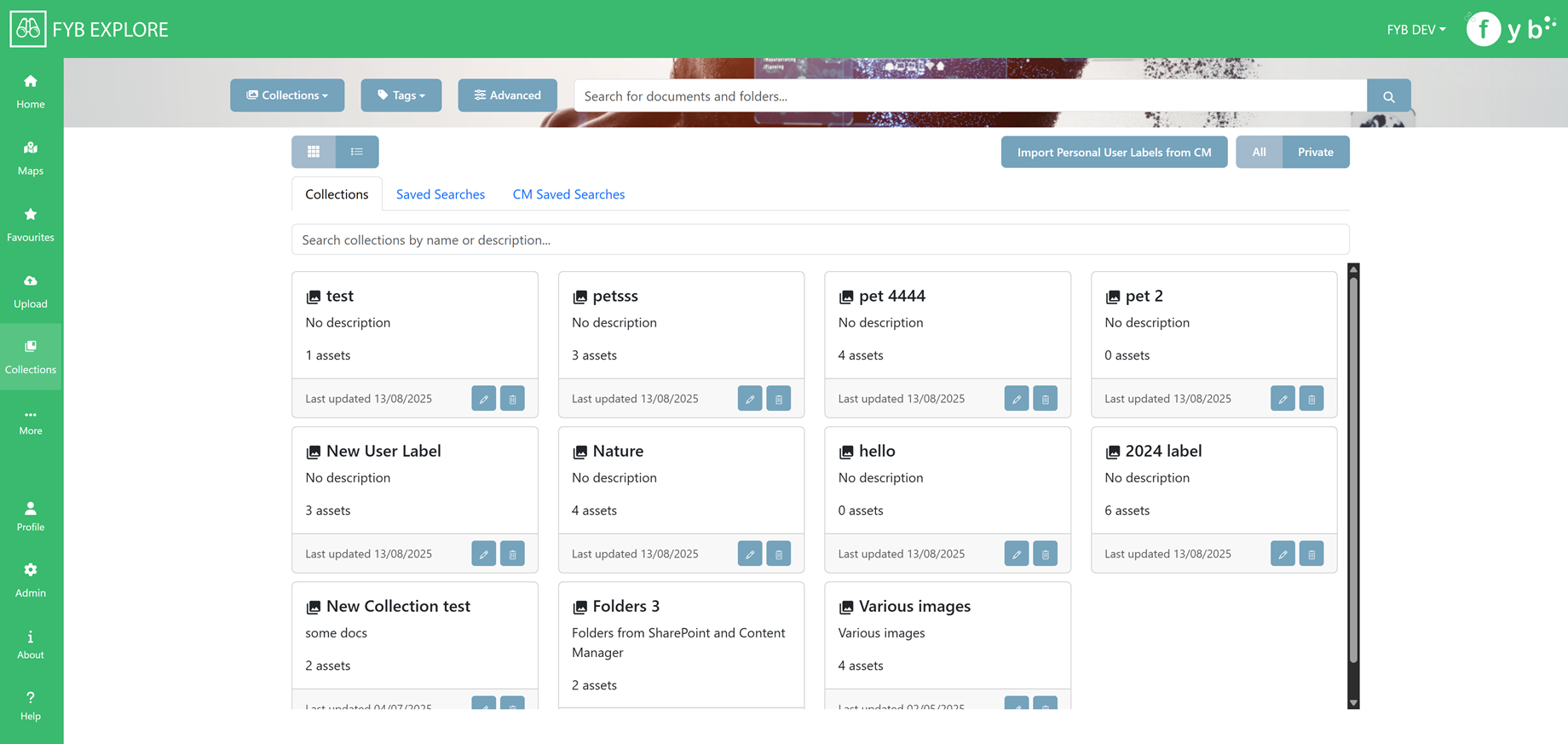Screen dimensions: 1568x744
Task: Edit the petsss collection
Action: point(750,399)
